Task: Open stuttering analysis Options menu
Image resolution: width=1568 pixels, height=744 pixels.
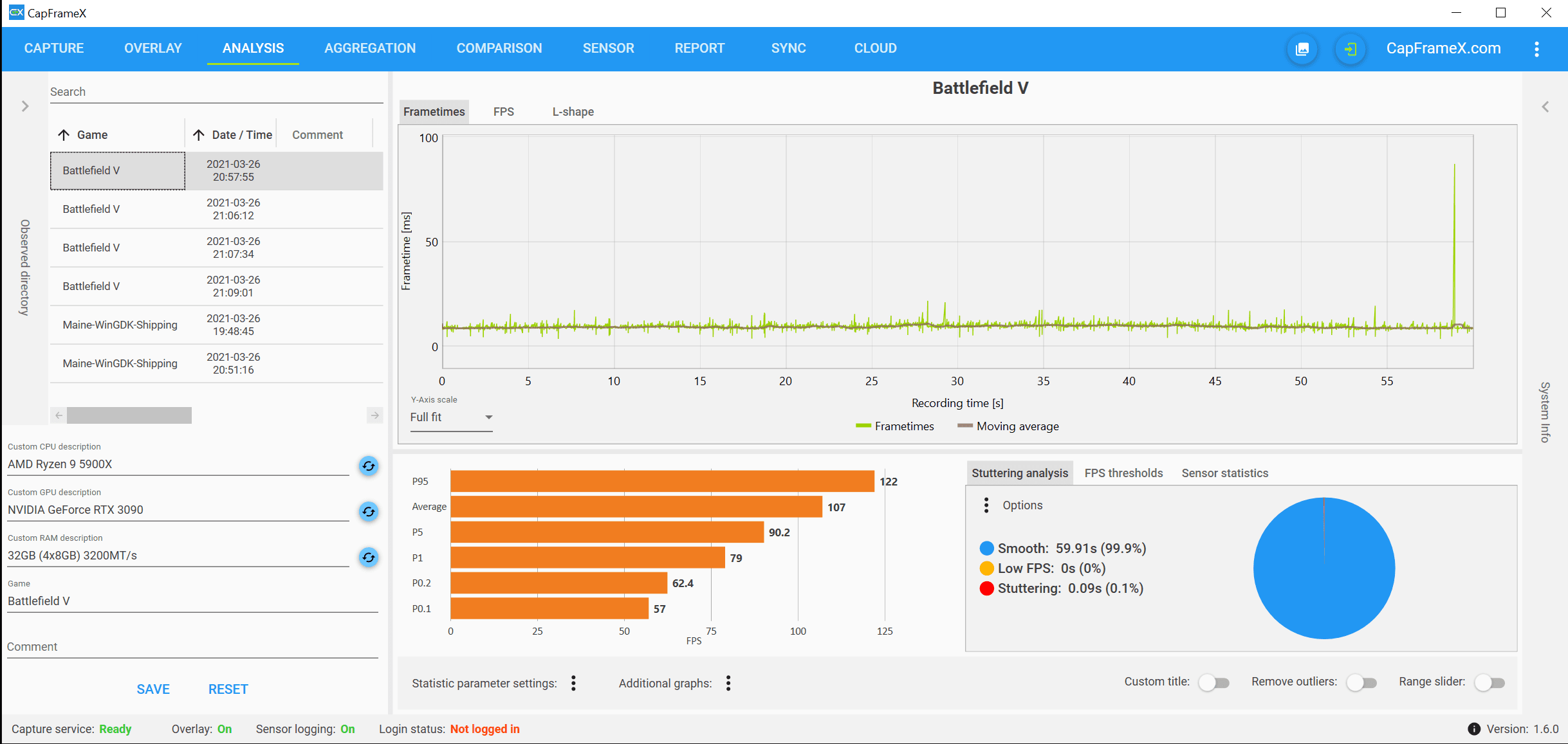Action: tap(986, 505)
